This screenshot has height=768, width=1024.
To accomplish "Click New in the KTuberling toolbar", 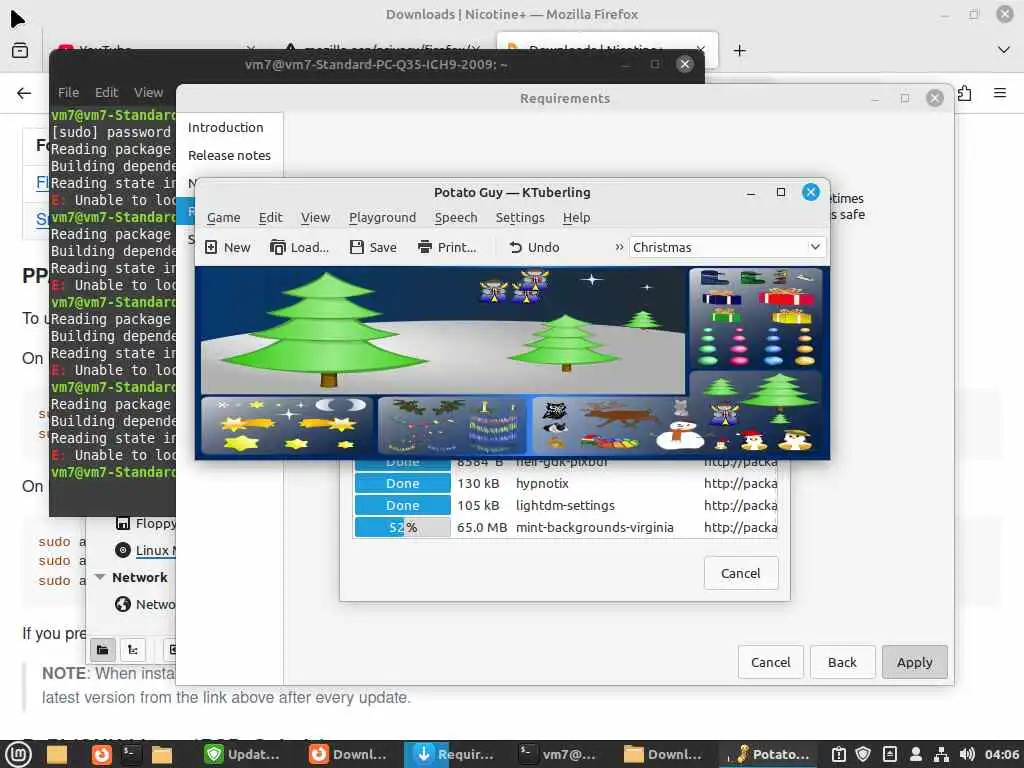I will 227,248.
